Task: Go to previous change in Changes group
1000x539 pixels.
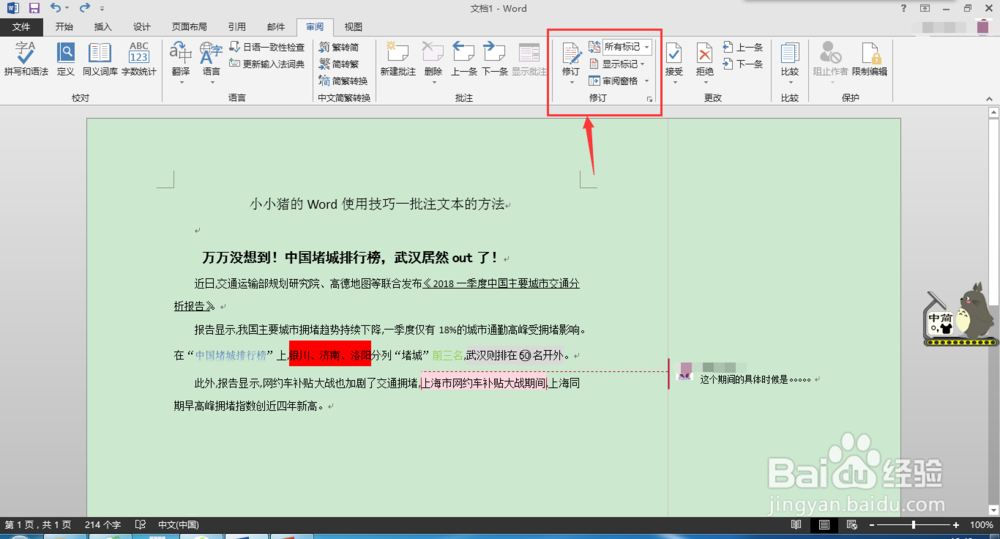Action: coord(743,47)
